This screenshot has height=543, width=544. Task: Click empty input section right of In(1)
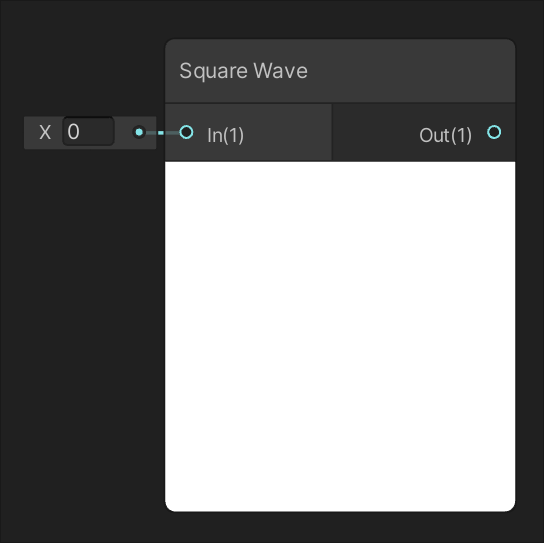[287, 133]
